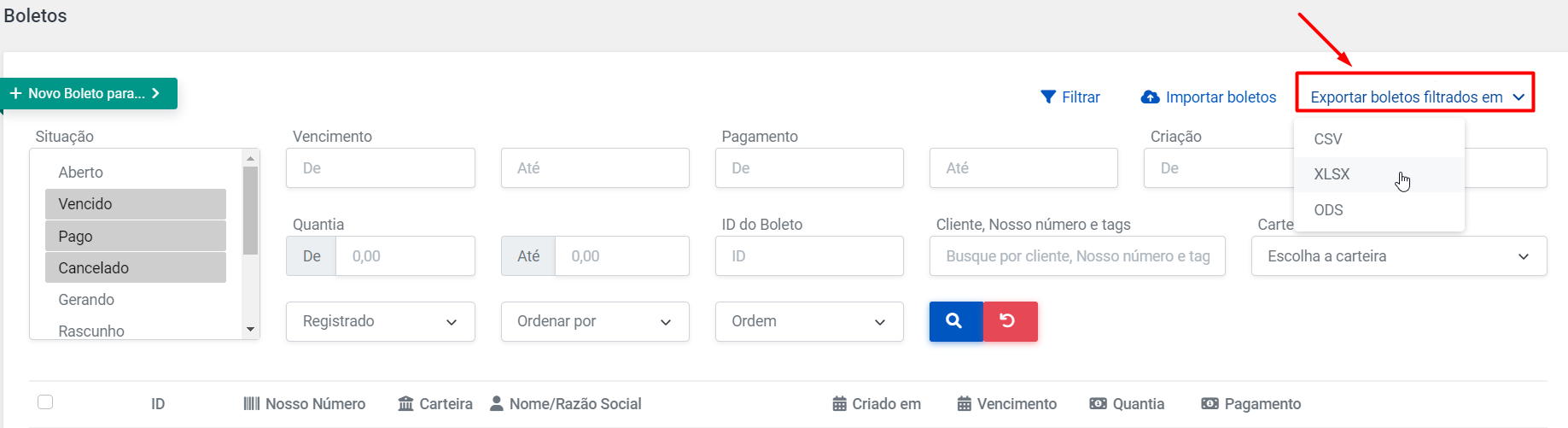Open the Registrado dropdown
Screen dimensions: 1568x428
click(381, 321)
